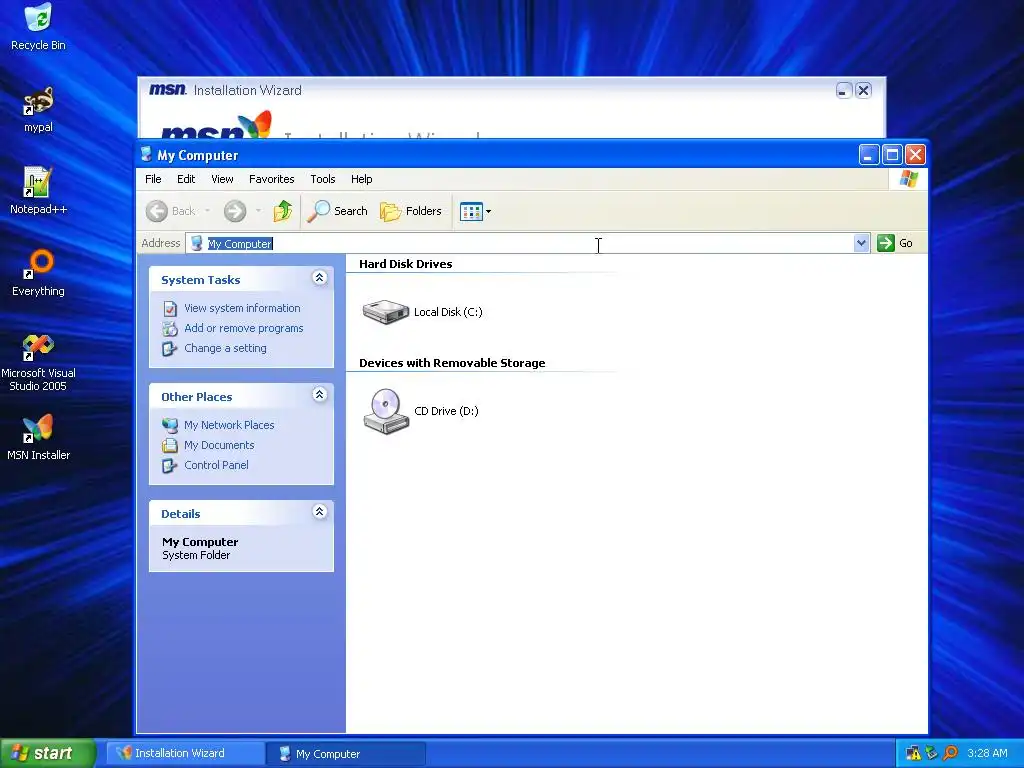The width and height of the screenshot is (1024, 768).
Task: Select the mypal desktop shortcut
Action: click(x=38, y=110)
